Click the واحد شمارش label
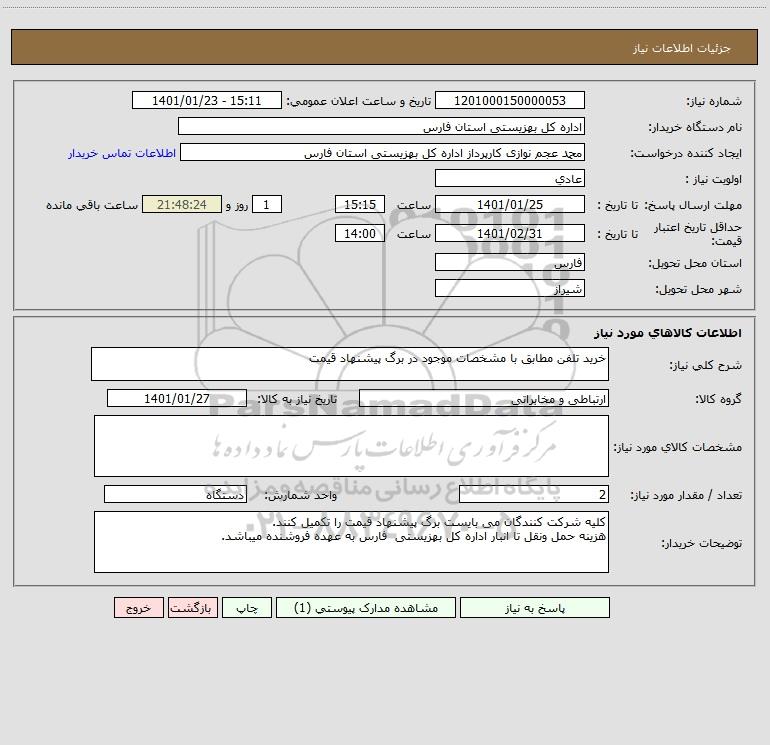Image resolution: width=770 pixels, height=745 pixels. (x=301, y=496)
